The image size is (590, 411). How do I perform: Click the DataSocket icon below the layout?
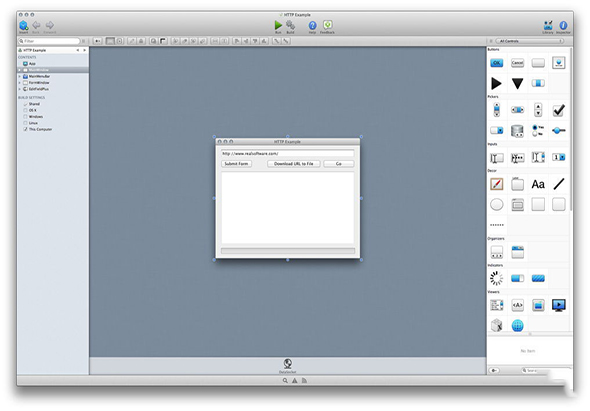pyautogui.click(x=287, y=364)
